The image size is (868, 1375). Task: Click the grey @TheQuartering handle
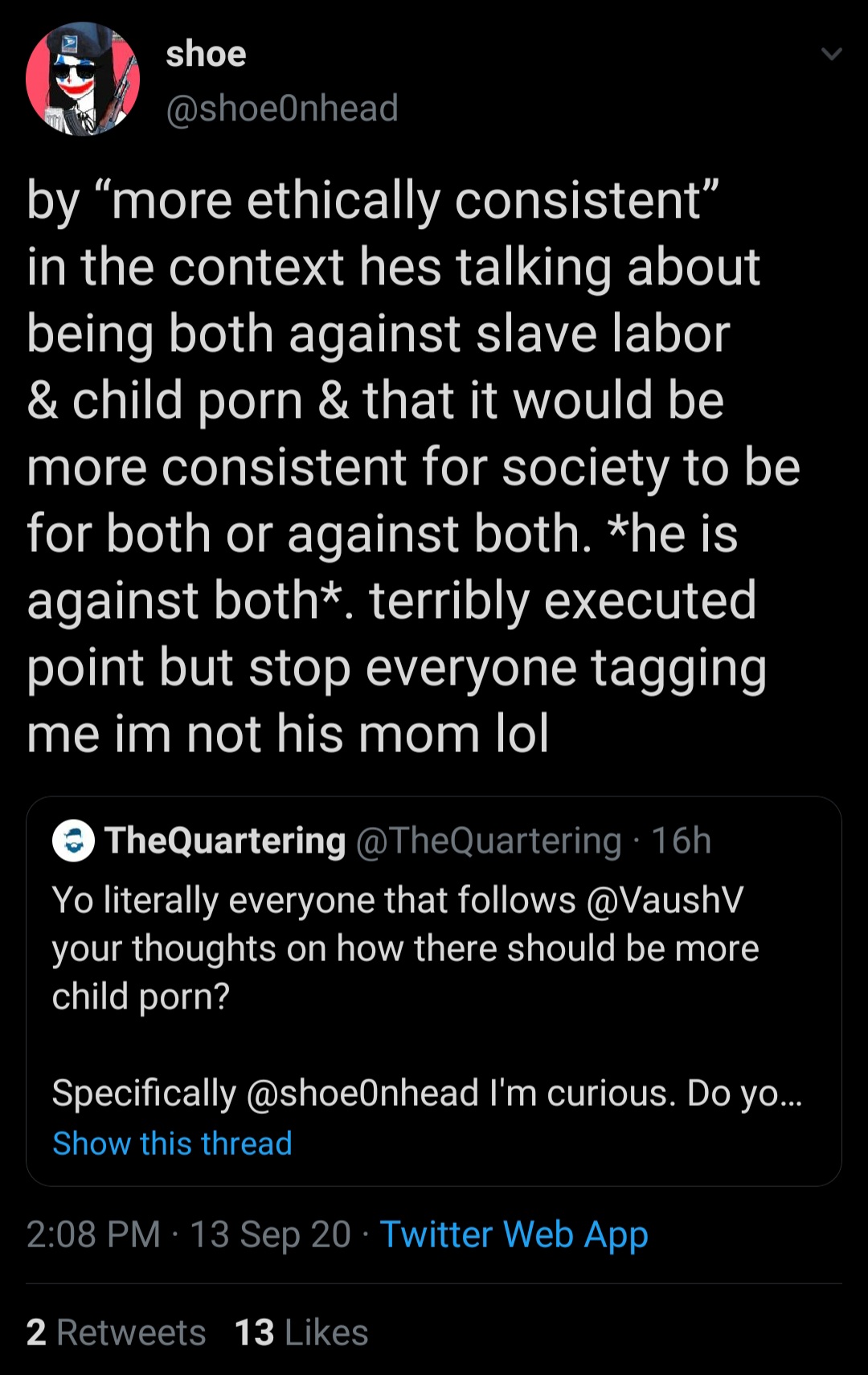coord(489,841)
